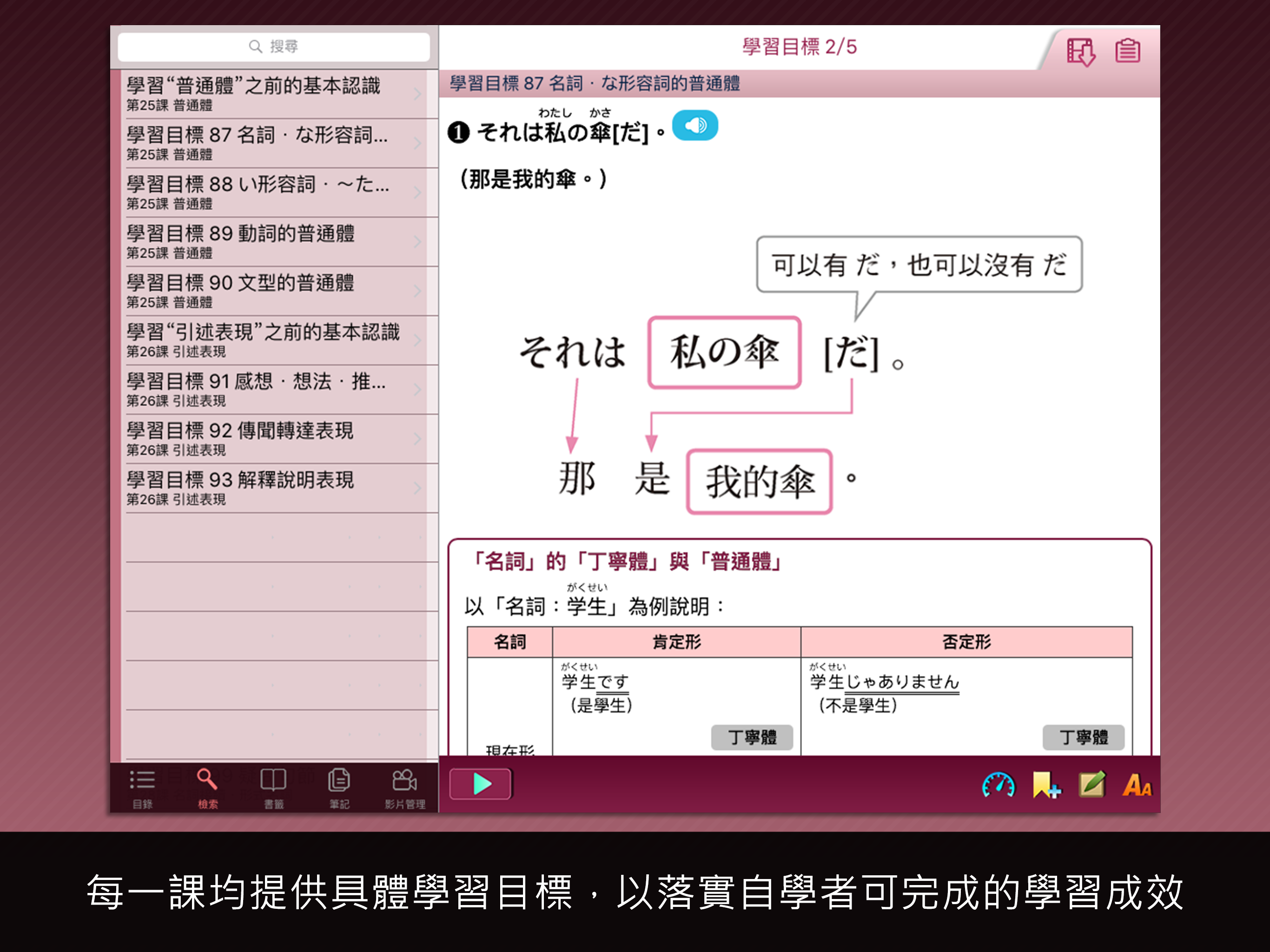This screenshot has width=1270, height=952.
Task: Switch to the 筆記 notes tab
Action: pyautogui.click(x=339, y=788)
